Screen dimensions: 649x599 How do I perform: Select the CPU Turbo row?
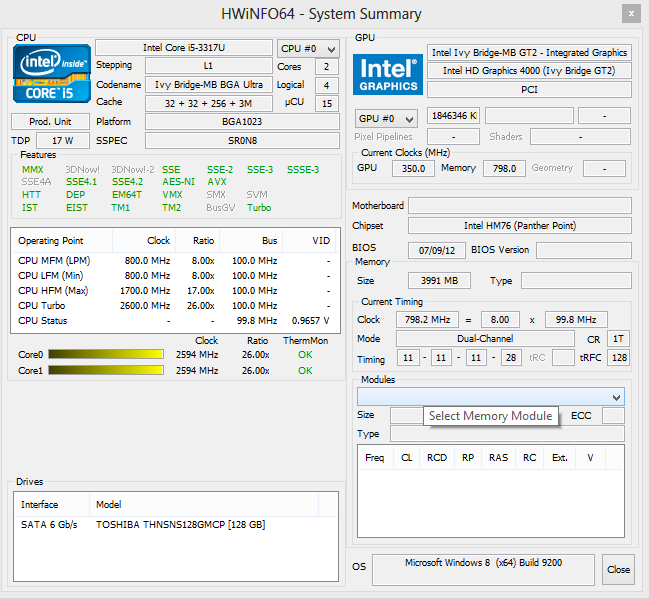pos(175,306)
